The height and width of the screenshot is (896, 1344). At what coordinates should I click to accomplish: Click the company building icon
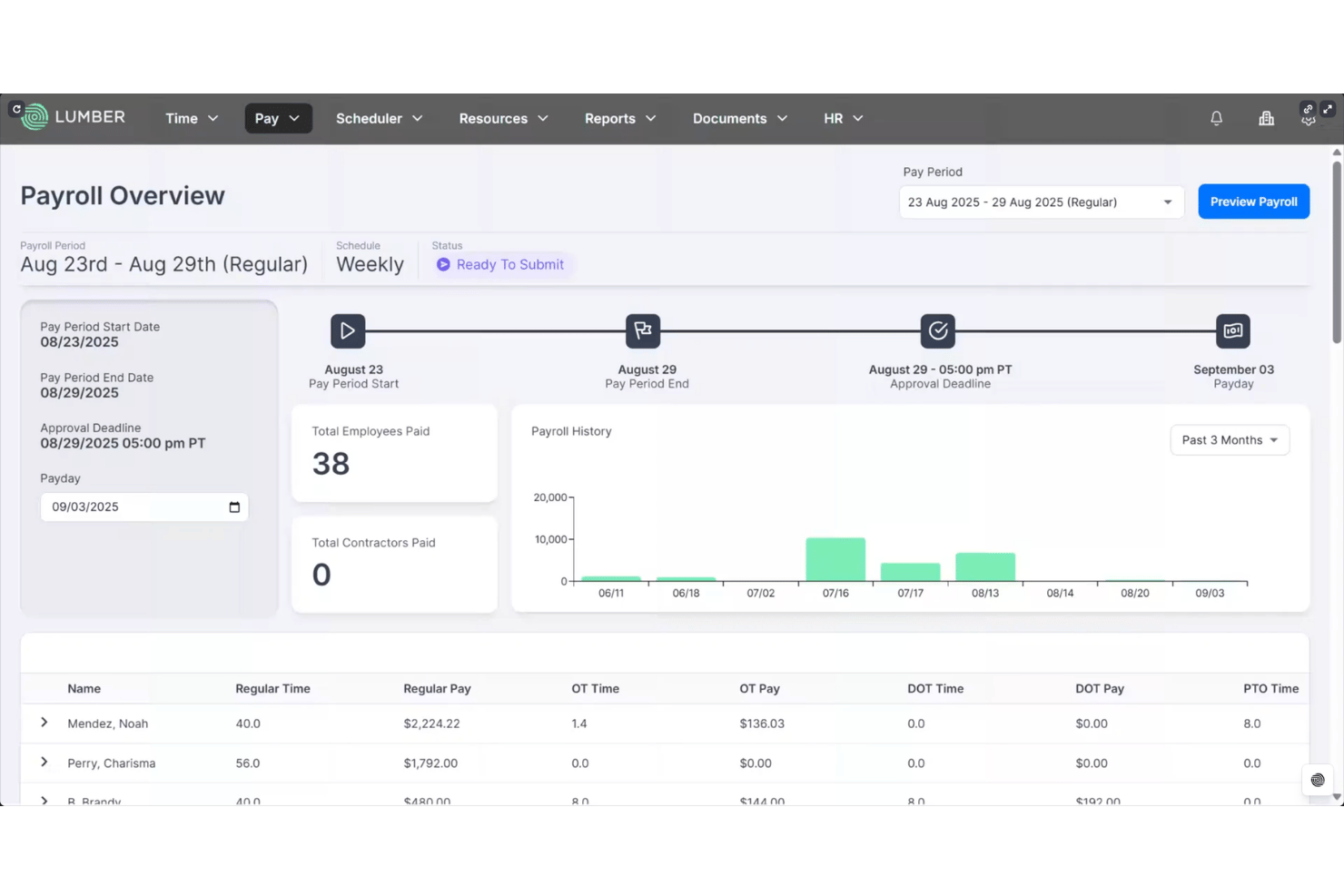pyautogui.click(x=1266, y=118)
